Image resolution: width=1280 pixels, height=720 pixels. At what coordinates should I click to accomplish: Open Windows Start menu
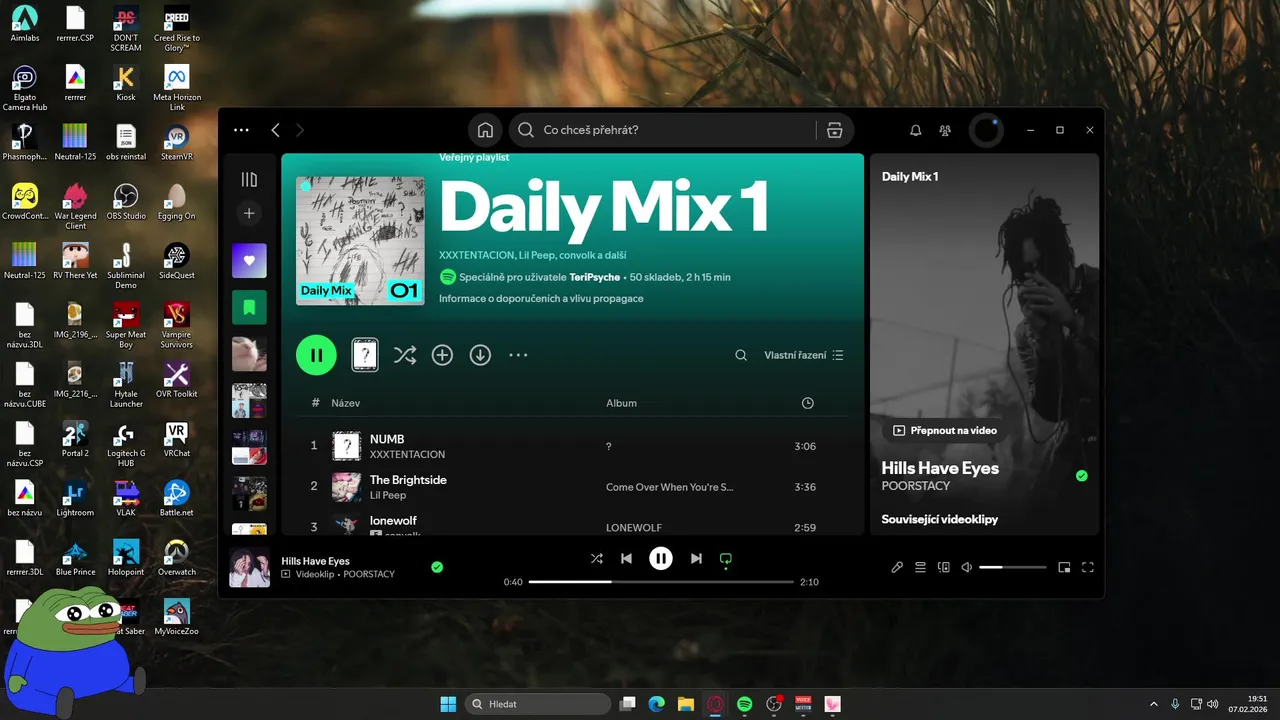[448, 704]
